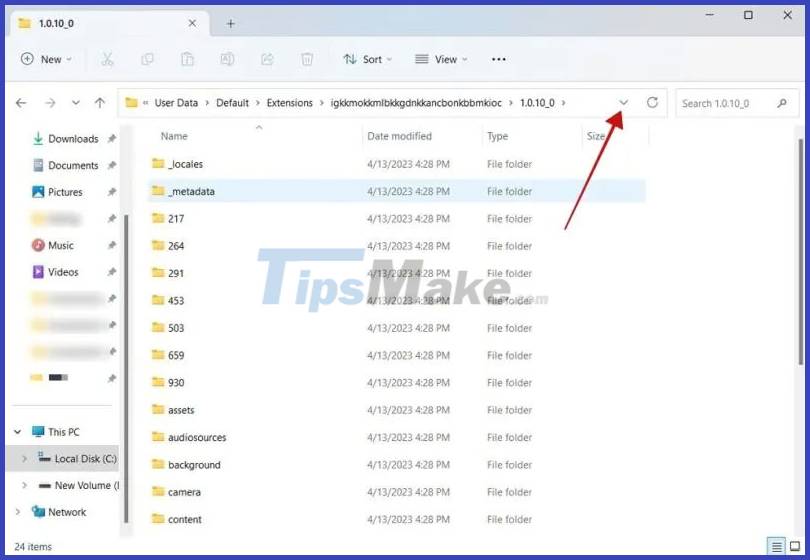Open the three-dot See more menu
This screenshot has width=810, height=560.
pos(499,59)
